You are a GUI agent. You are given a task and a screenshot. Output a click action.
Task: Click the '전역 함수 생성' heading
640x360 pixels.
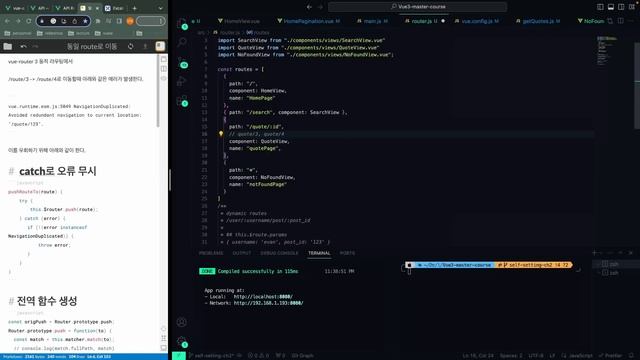[x=47, y=301]
